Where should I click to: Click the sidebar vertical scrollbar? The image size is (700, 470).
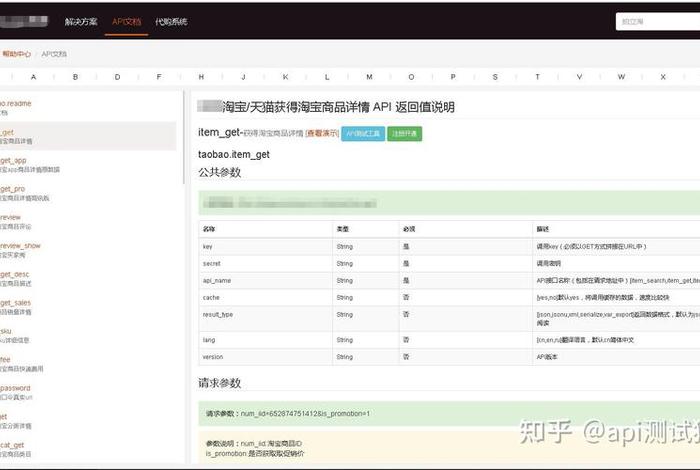(x=183, y=137)
